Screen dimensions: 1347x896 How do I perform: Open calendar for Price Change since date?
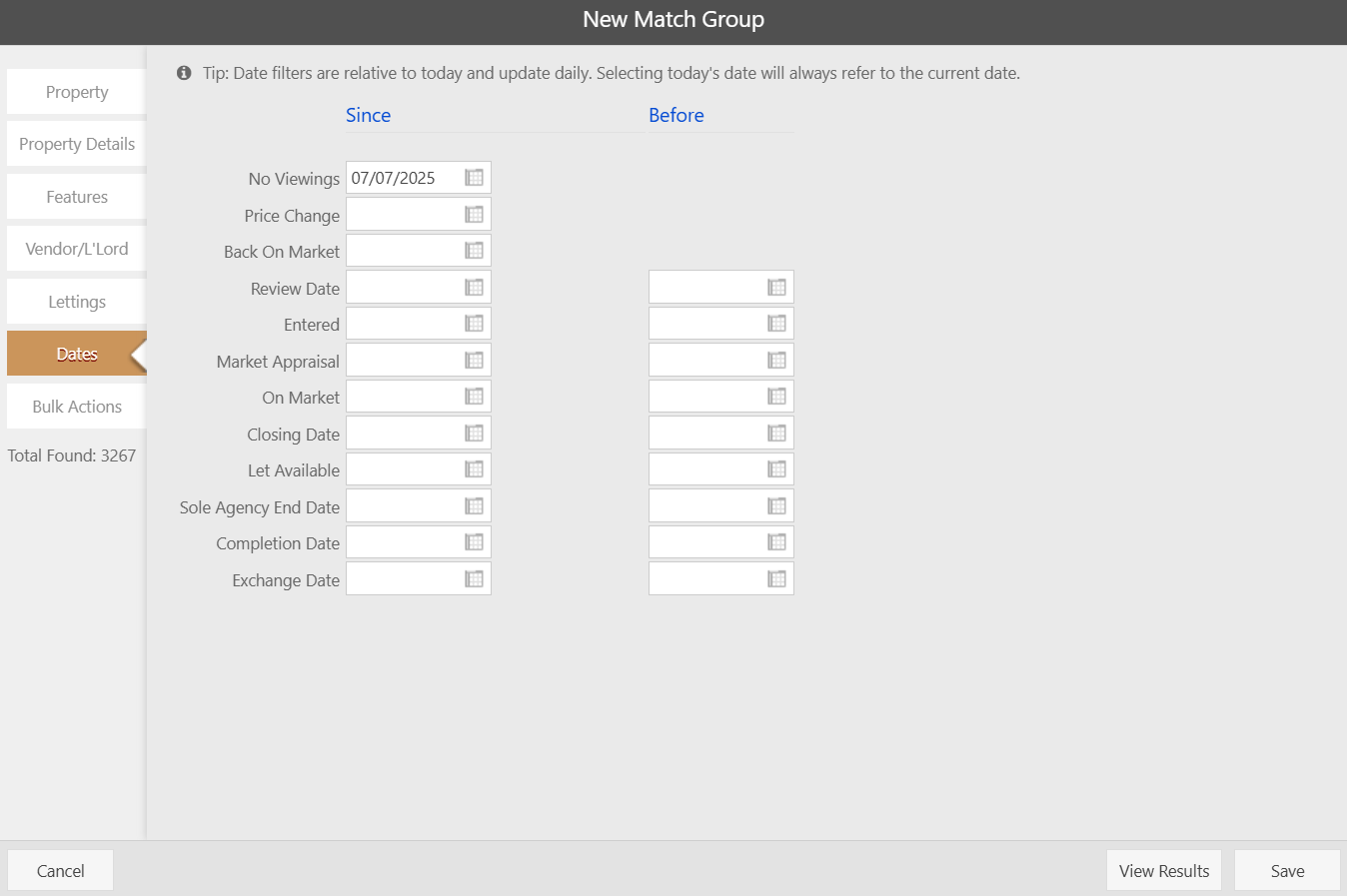(474, 214)
